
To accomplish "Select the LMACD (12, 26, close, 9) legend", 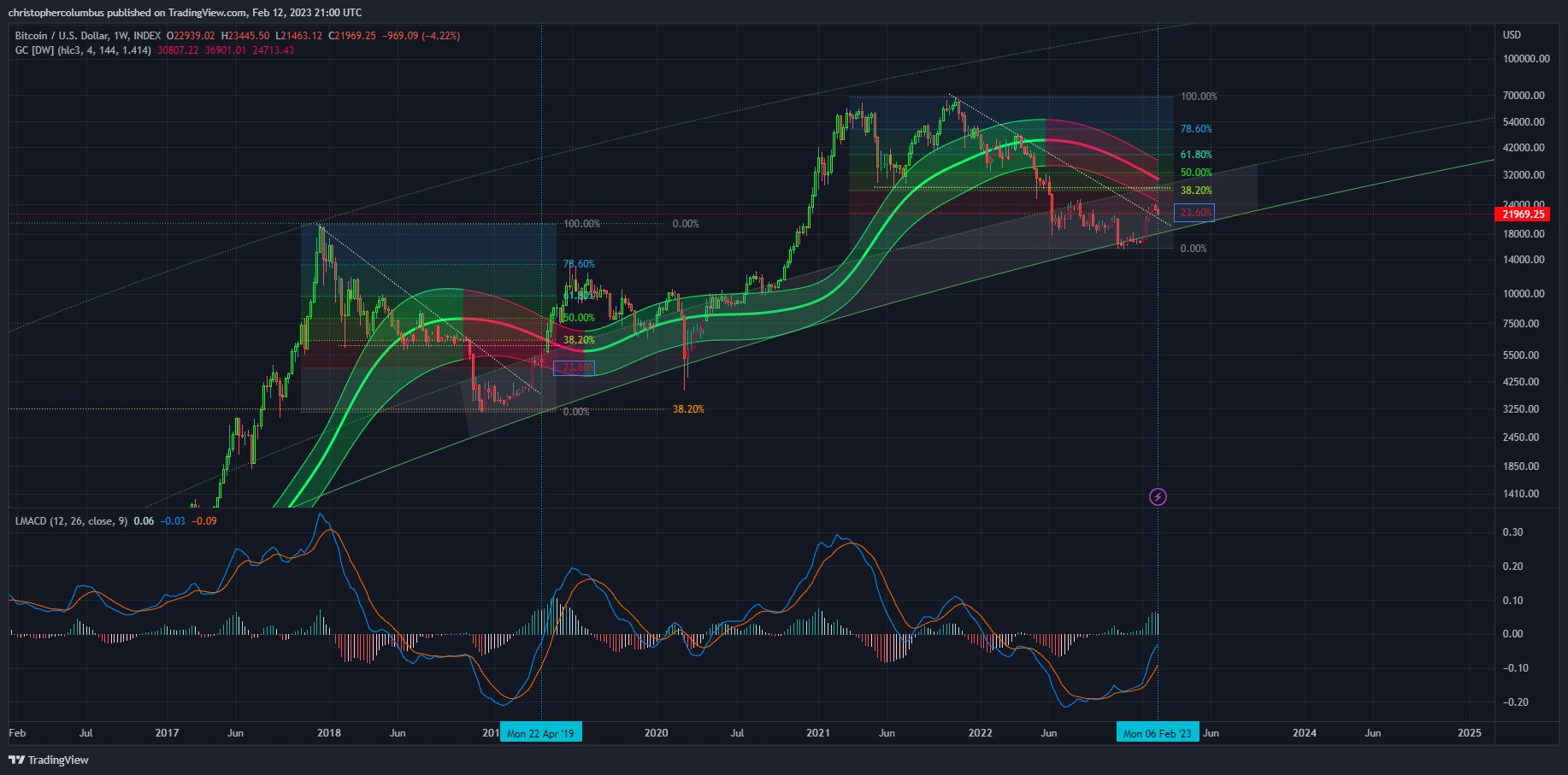I will point(71,521).
